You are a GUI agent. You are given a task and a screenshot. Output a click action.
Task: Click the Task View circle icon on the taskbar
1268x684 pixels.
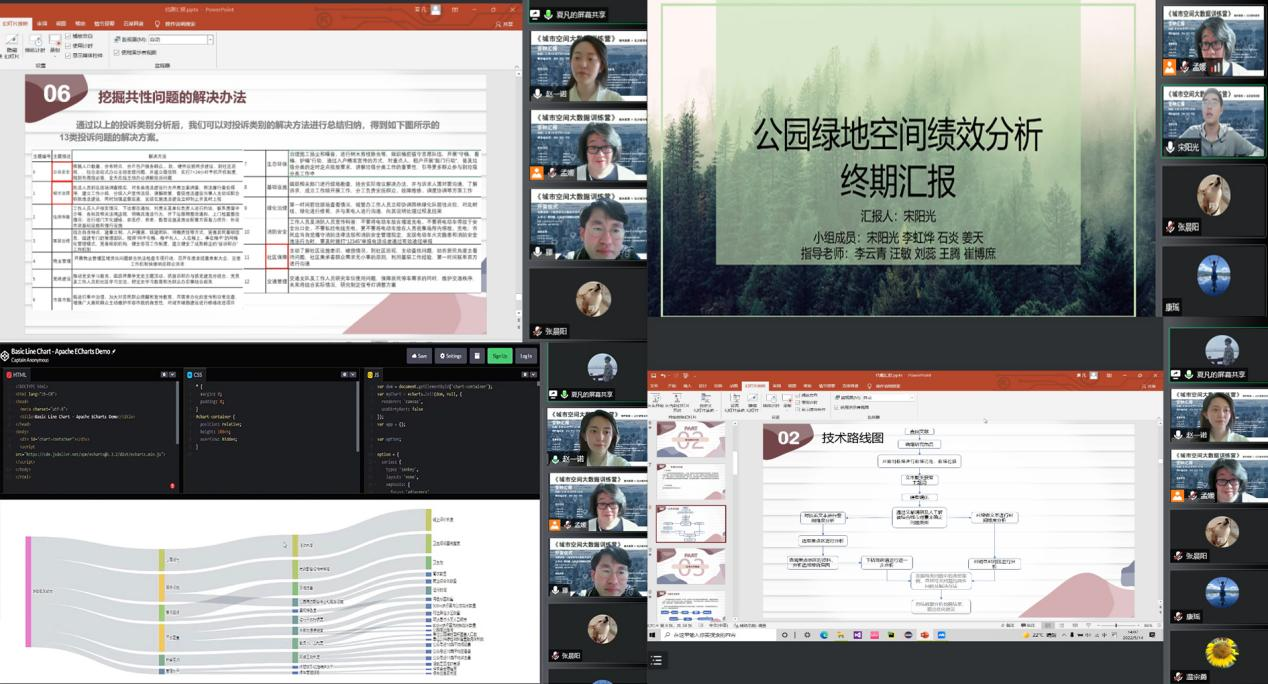(x=786, y=635)
